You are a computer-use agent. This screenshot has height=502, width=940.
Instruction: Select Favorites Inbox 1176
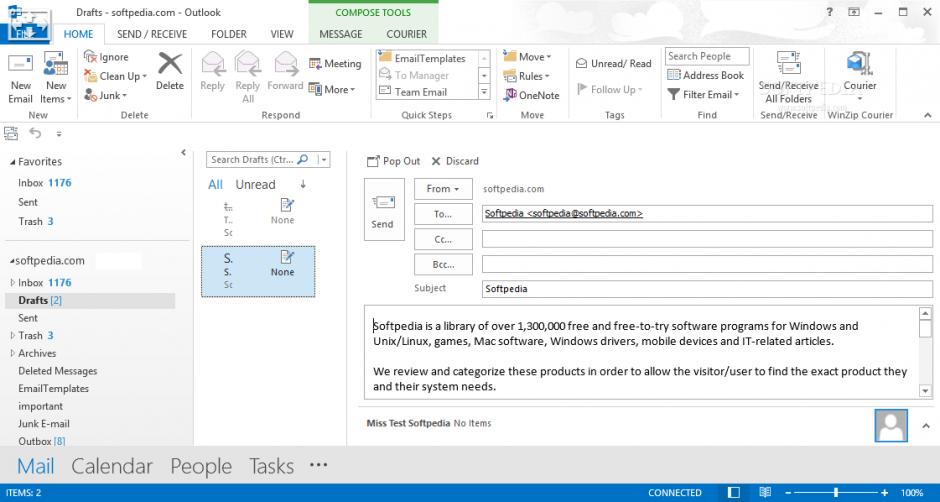coord(44,183)
